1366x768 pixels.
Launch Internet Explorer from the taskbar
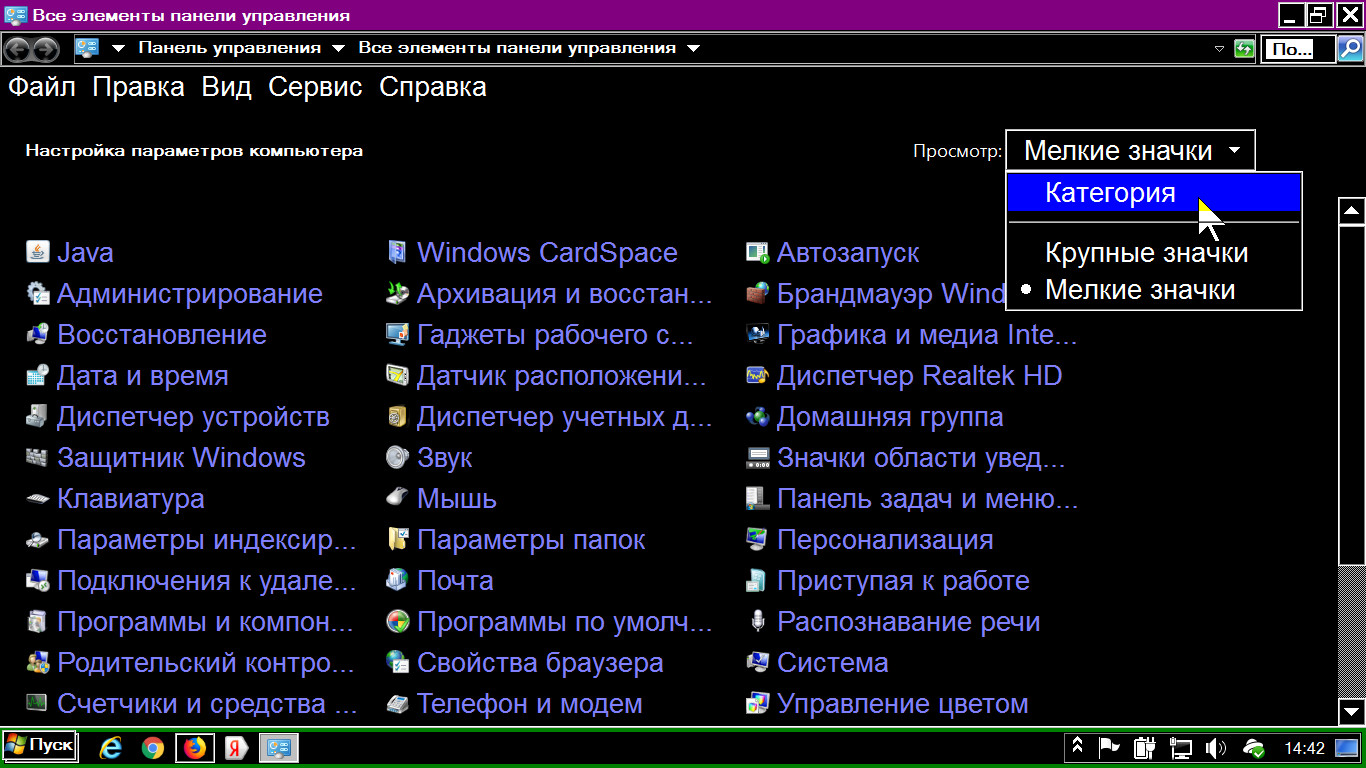(x=112, y=747)
